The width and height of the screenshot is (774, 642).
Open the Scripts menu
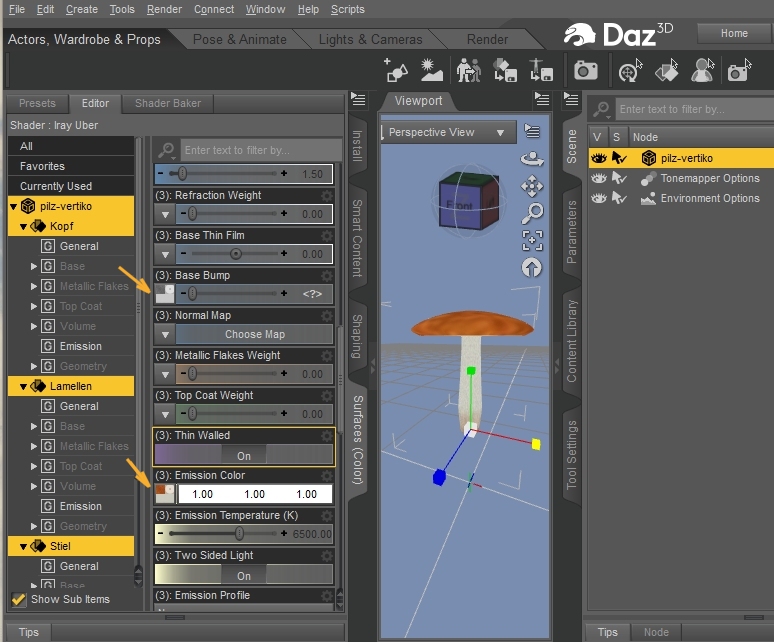click(348, 9)
